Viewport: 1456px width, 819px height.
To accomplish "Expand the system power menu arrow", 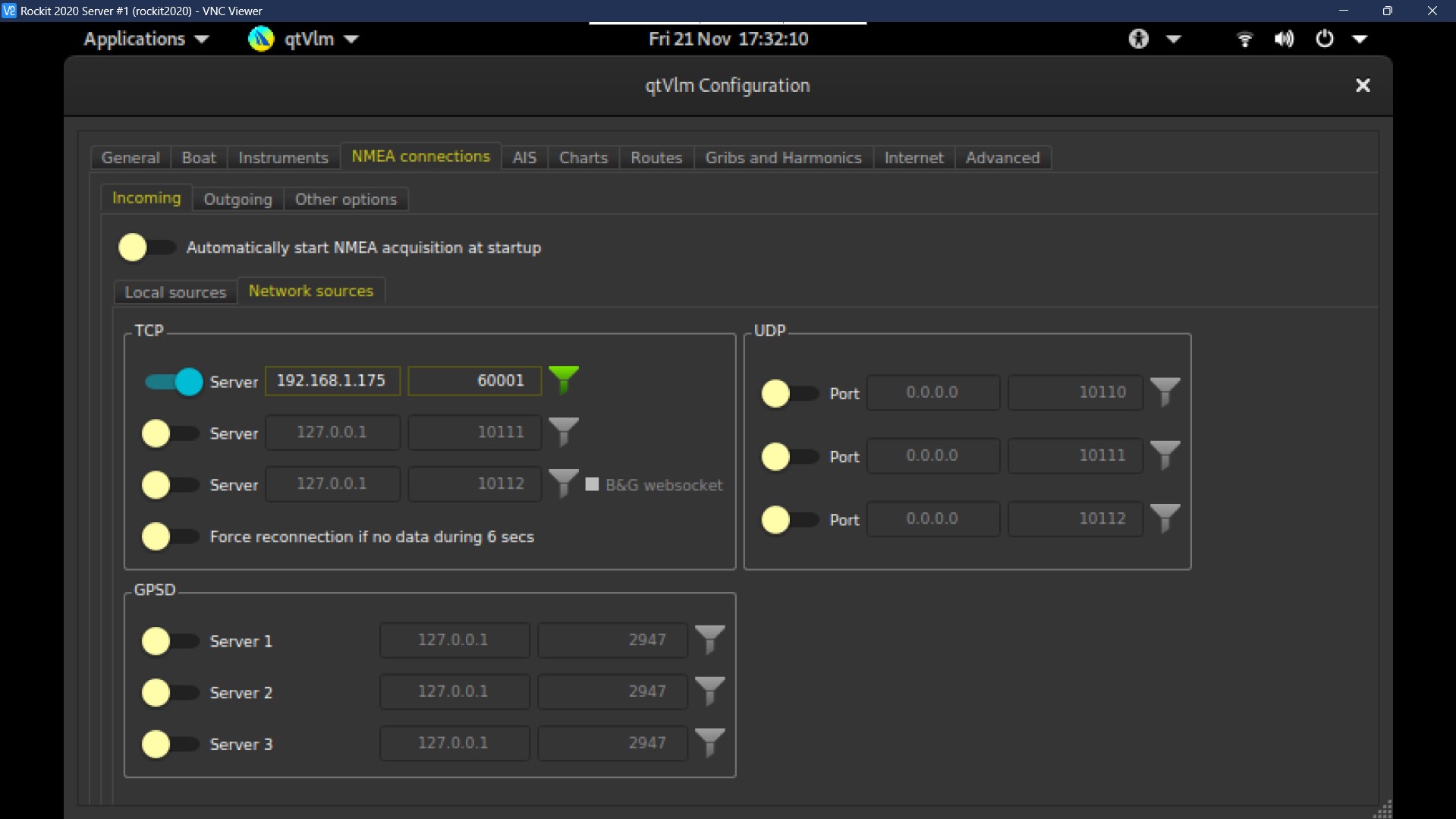I will coord(1360,39).
